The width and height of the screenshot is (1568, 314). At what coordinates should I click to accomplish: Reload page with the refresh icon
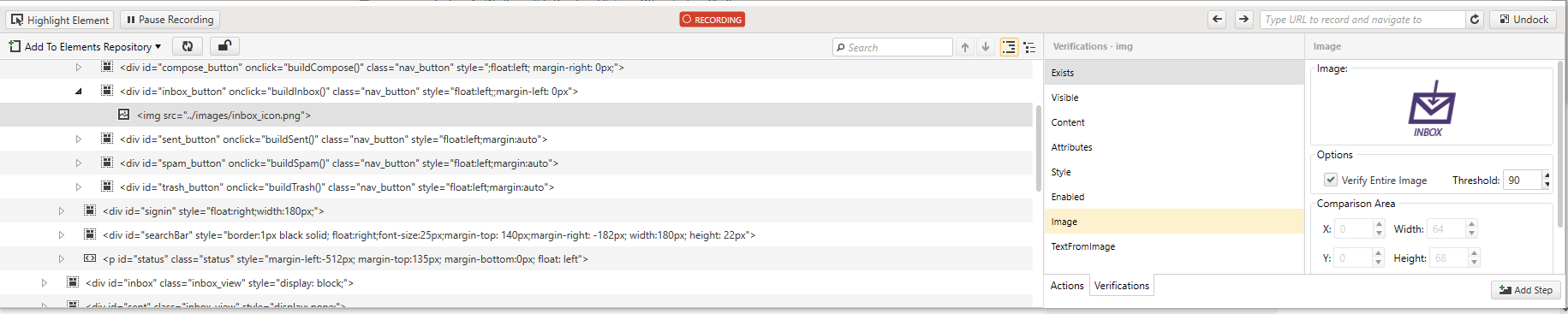1474,20
